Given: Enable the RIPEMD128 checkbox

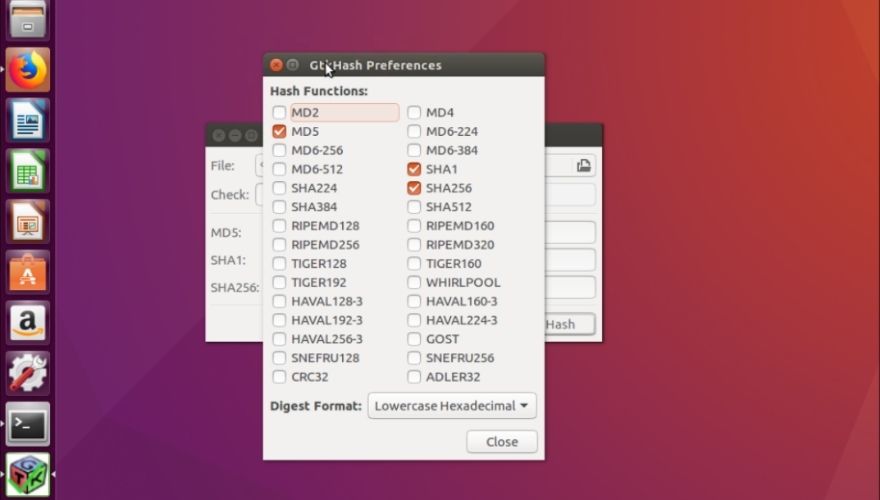Looking at the screenshot, I should [x=279, y=226].
